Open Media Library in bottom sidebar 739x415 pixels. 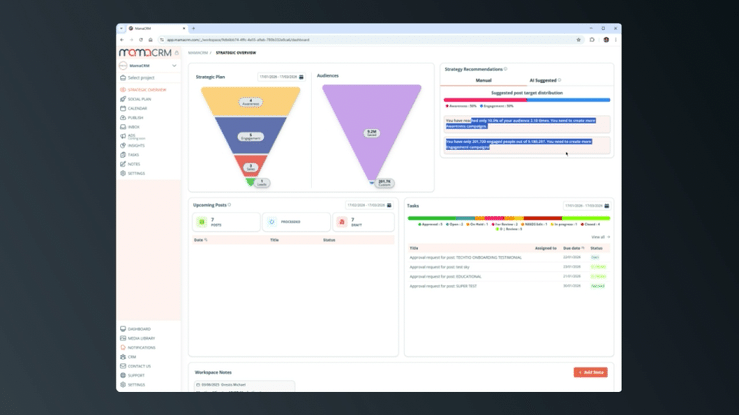click(141, 338)
